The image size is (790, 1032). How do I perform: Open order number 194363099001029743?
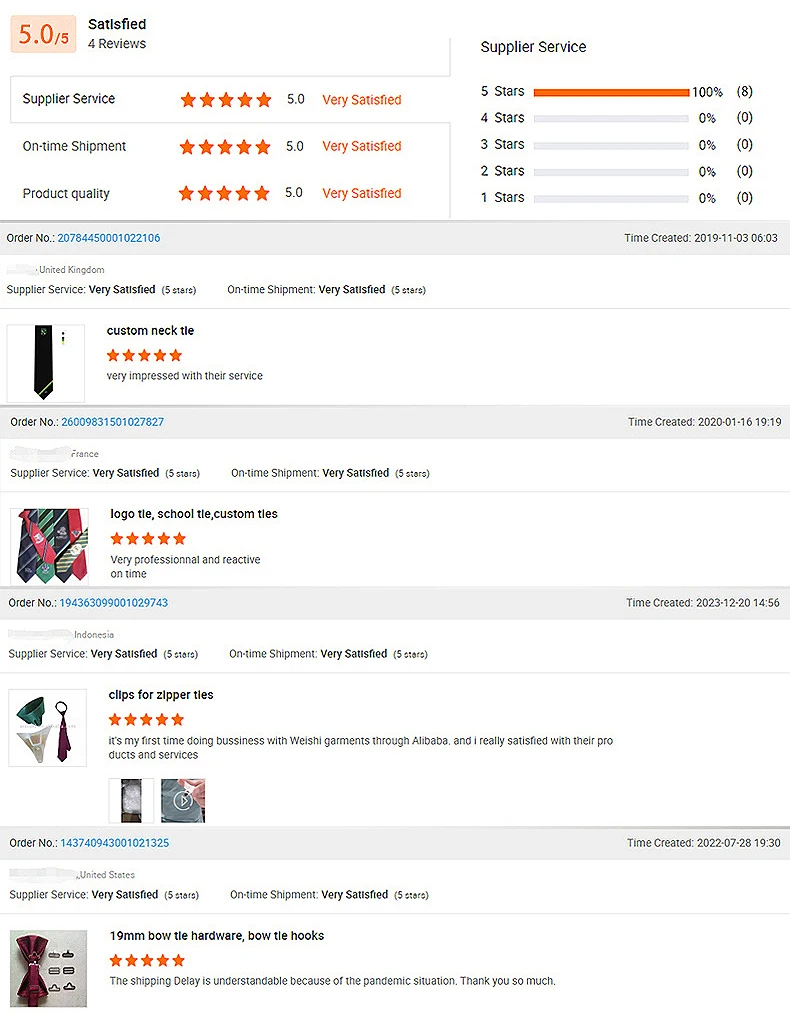pos(114,603)
